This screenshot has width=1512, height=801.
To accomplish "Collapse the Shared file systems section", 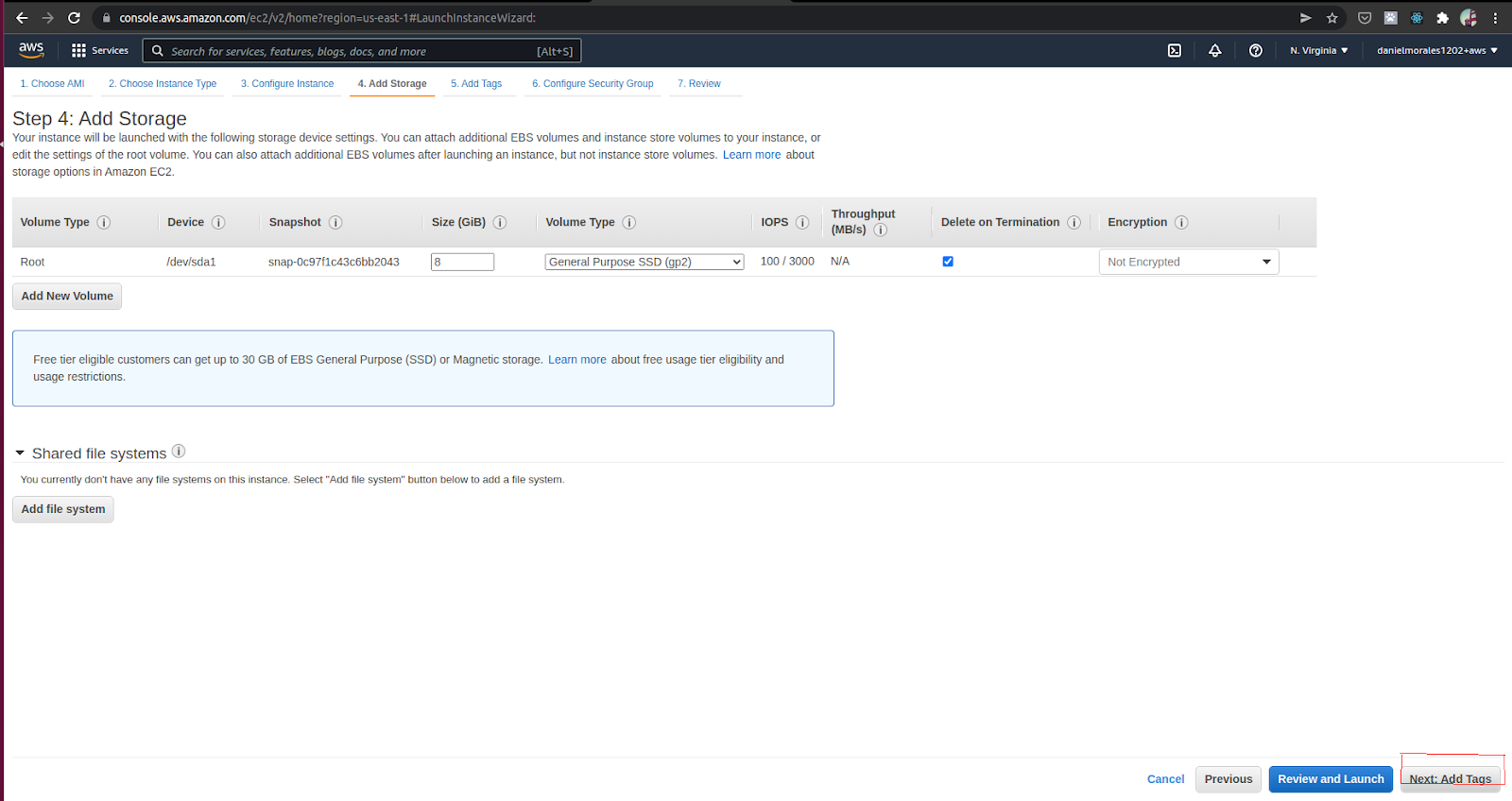I will click(x=20, y=453).
